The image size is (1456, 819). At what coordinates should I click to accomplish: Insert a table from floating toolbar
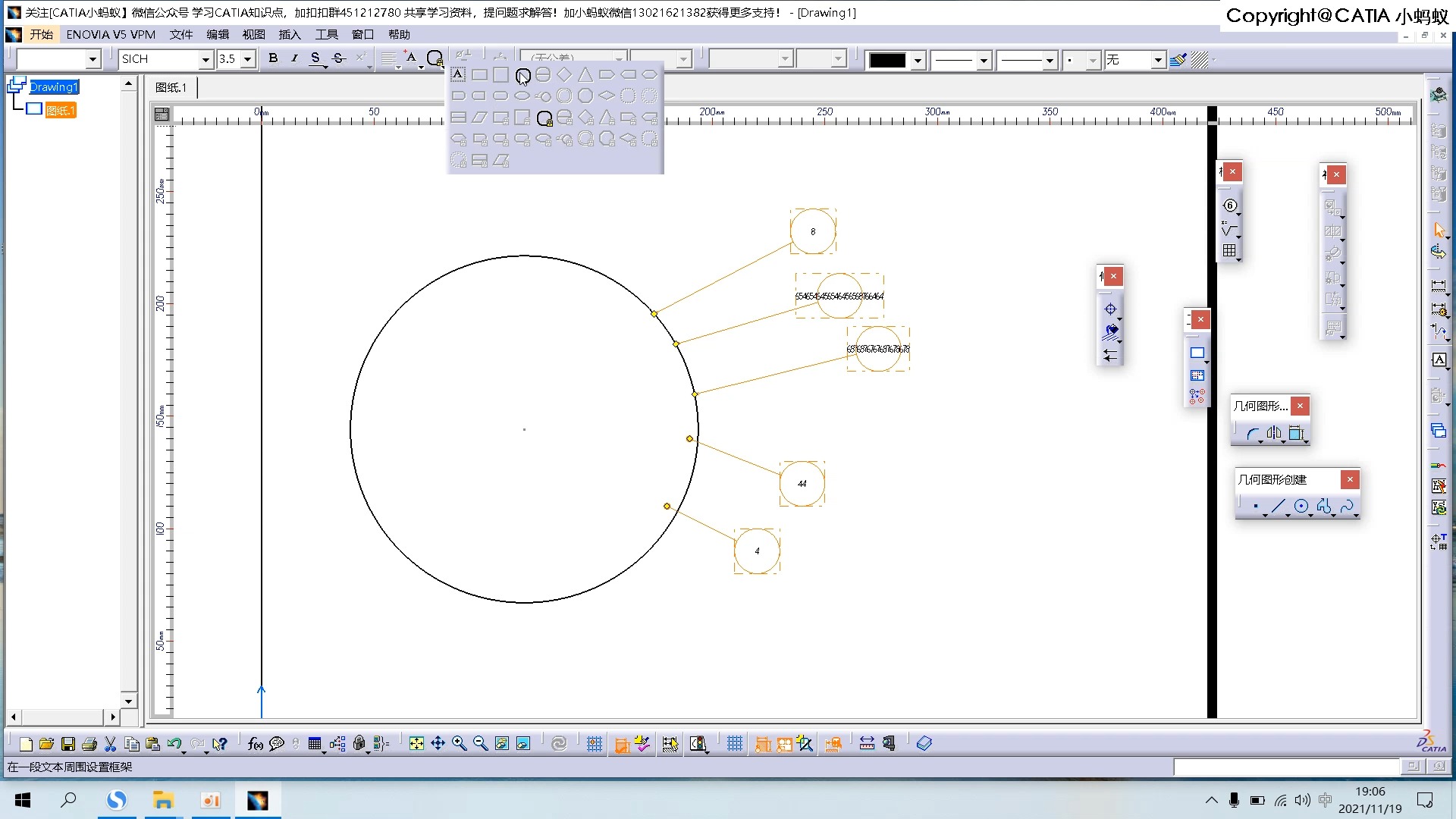pyautogui.click(x=1230, y=250)
